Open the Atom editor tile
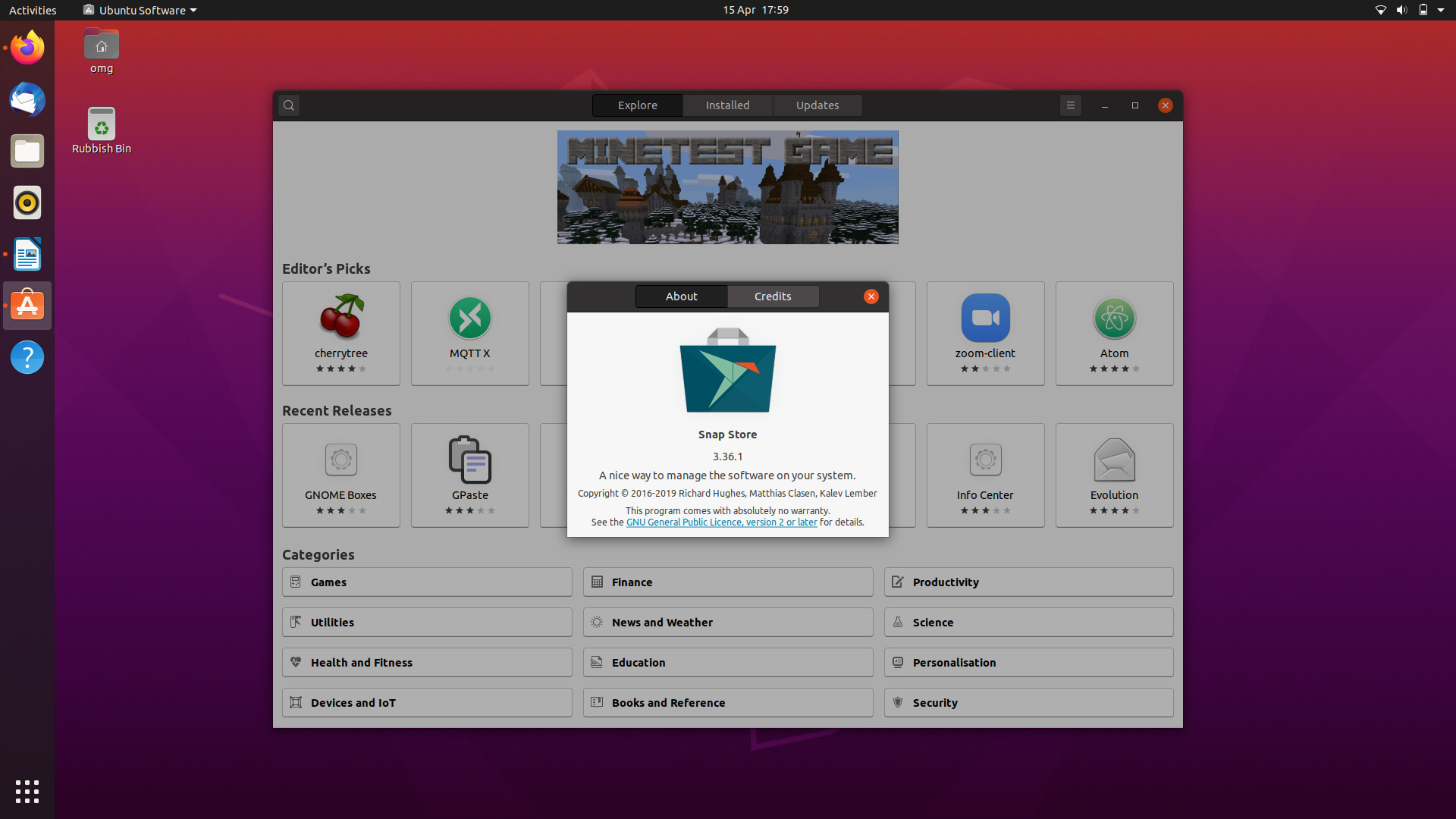1456x819 pixels. pos(1114,334)
